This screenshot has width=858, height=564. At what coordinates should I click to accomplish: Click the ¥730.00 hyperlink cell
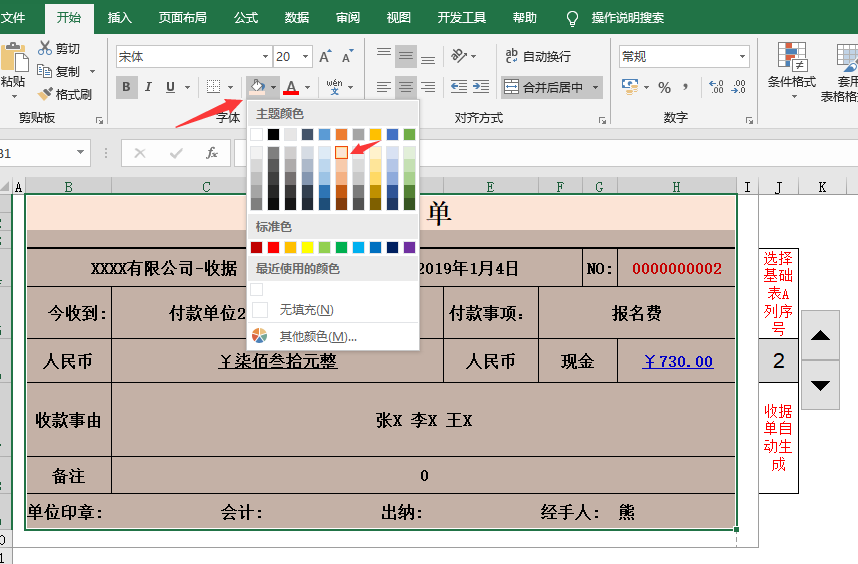tap(678, 362)
